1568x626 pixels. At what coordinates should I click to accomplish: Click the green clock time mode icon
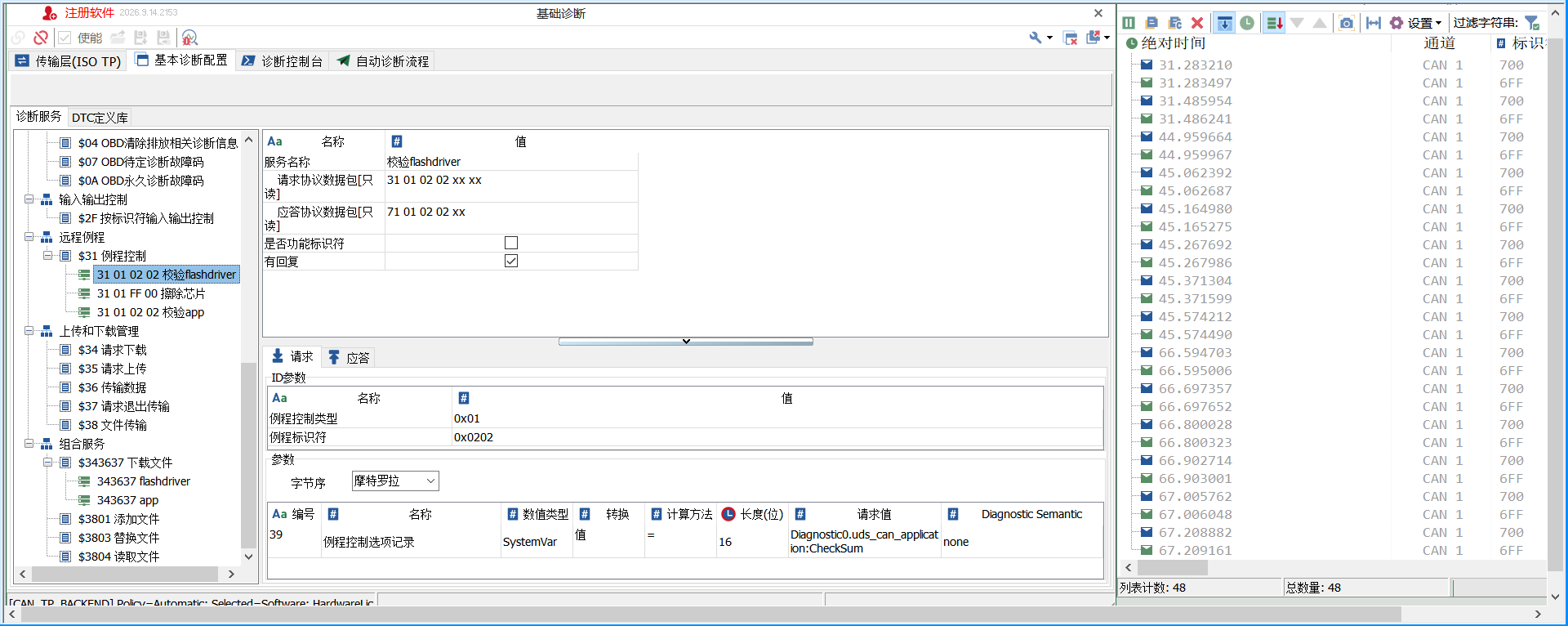click(1247, 23)
